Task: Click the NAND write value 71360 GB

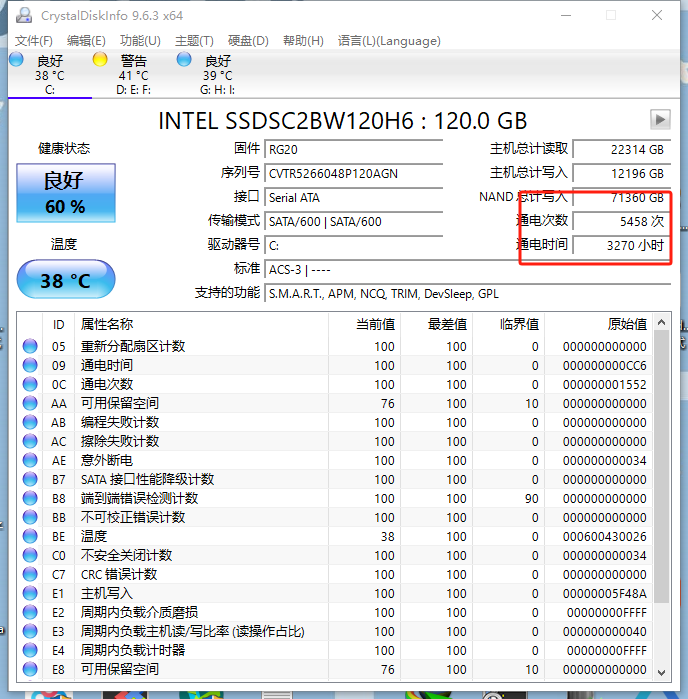Action: click(x=622, y=197)
